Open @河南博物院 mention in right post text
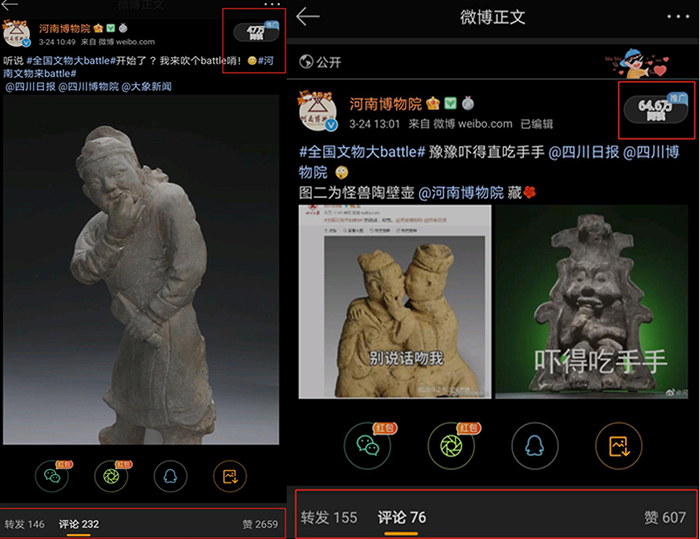 pos(461,192)
